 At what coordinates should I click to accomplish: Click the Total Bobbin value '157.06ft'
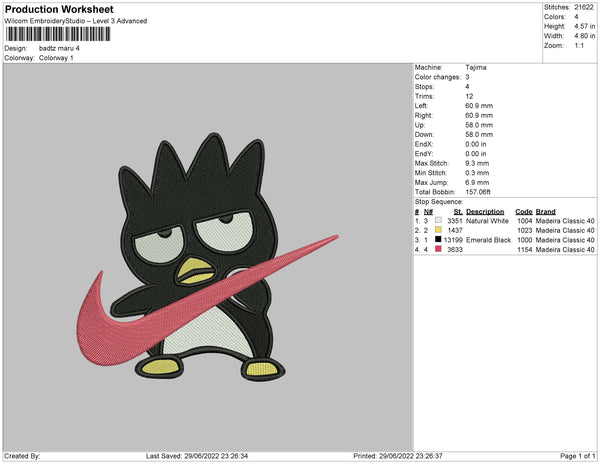pyautogui.click(x=478, y=192)
